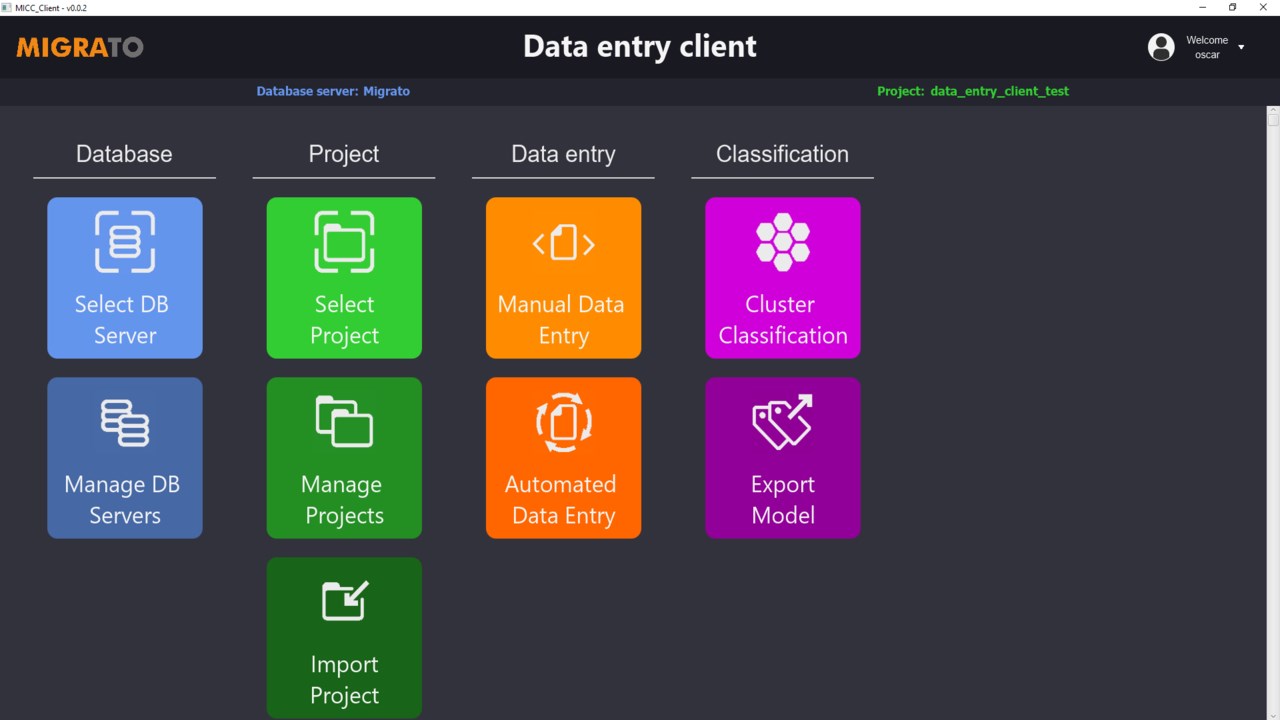Click the Import Project tile
The width and height of the screenshot is (1280, 720).
coord(344,638)
